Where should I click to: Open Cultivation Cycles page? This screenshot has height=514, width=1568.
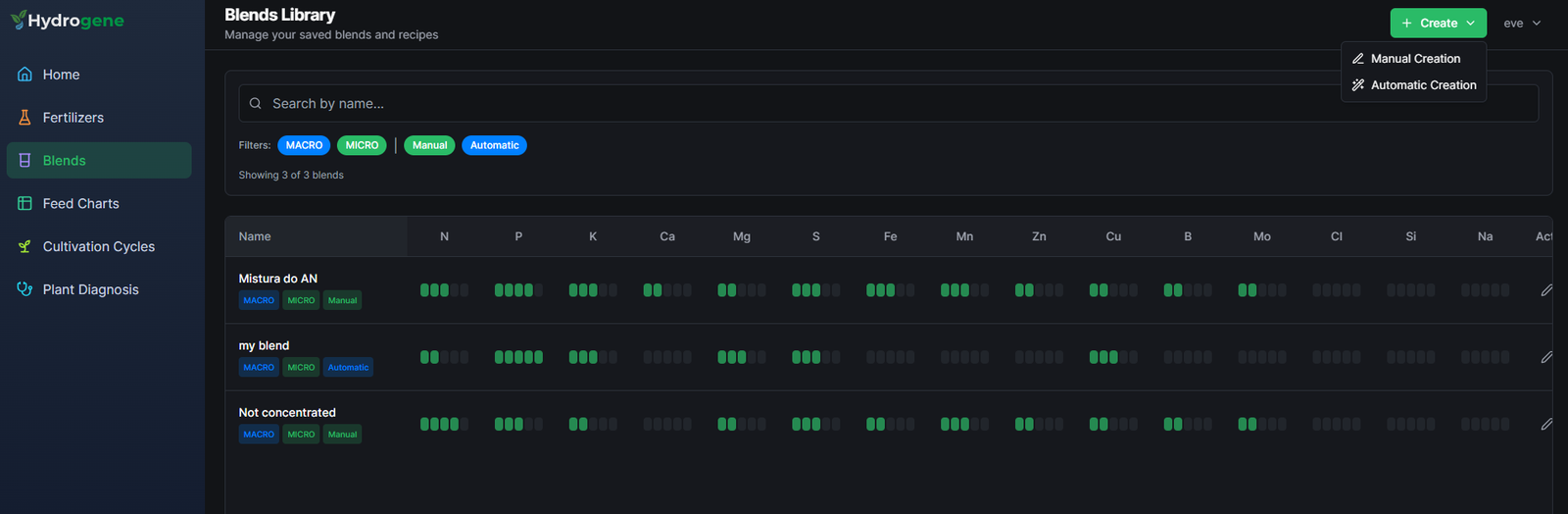tap(99, 247)
